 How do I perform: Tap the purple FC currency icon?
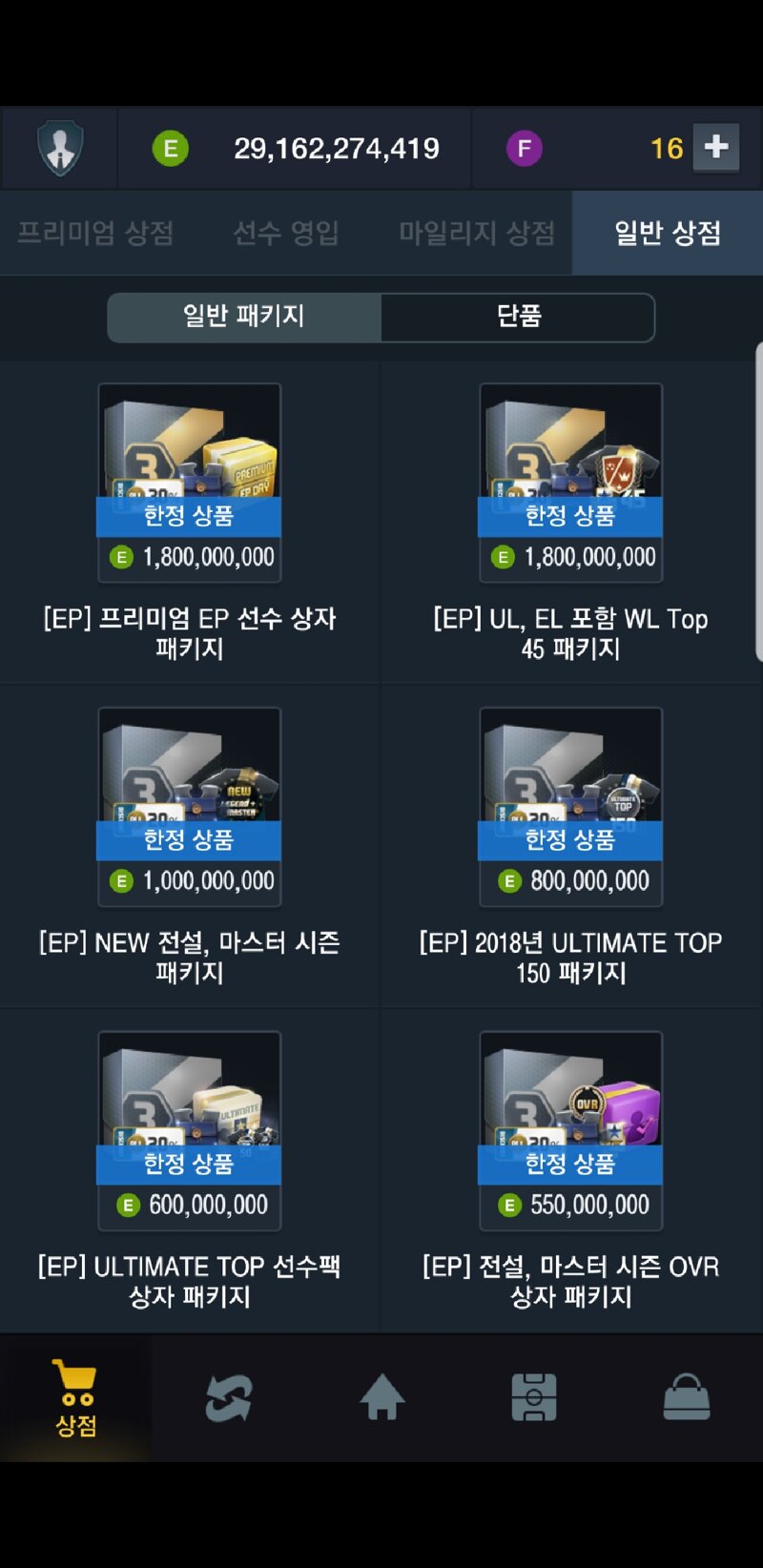(524, 148)
